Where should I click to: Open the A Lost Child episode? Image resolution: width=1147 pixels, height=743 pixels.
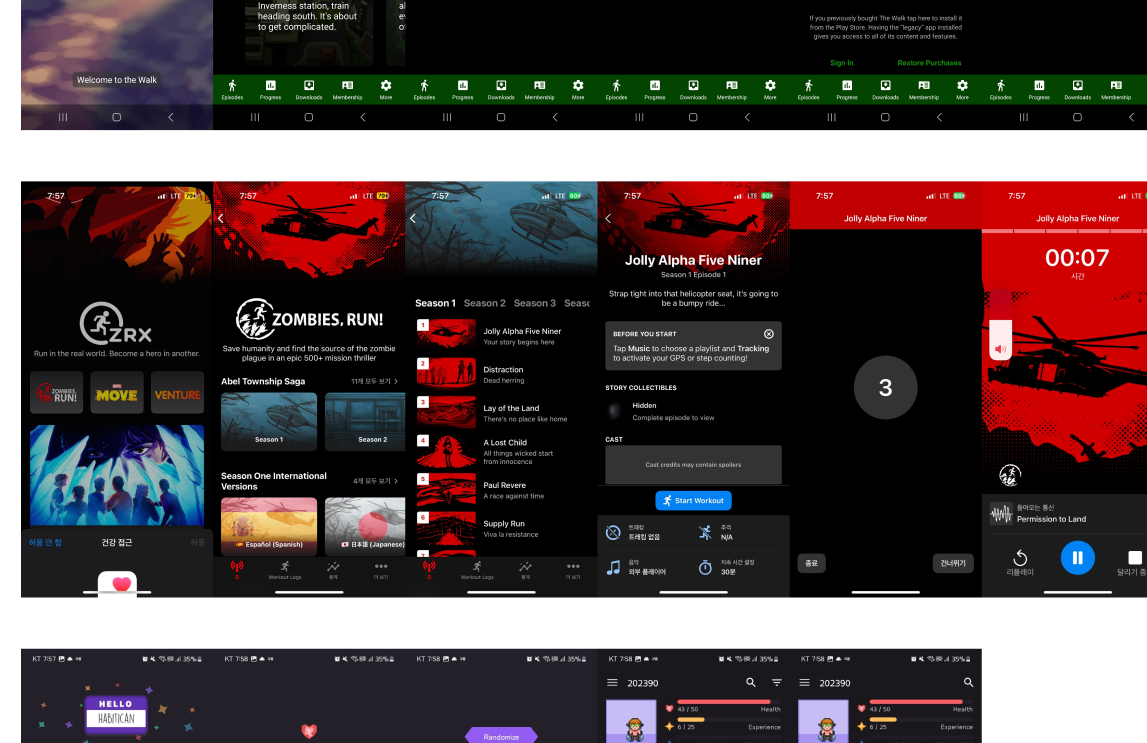[x=502, y=452]
